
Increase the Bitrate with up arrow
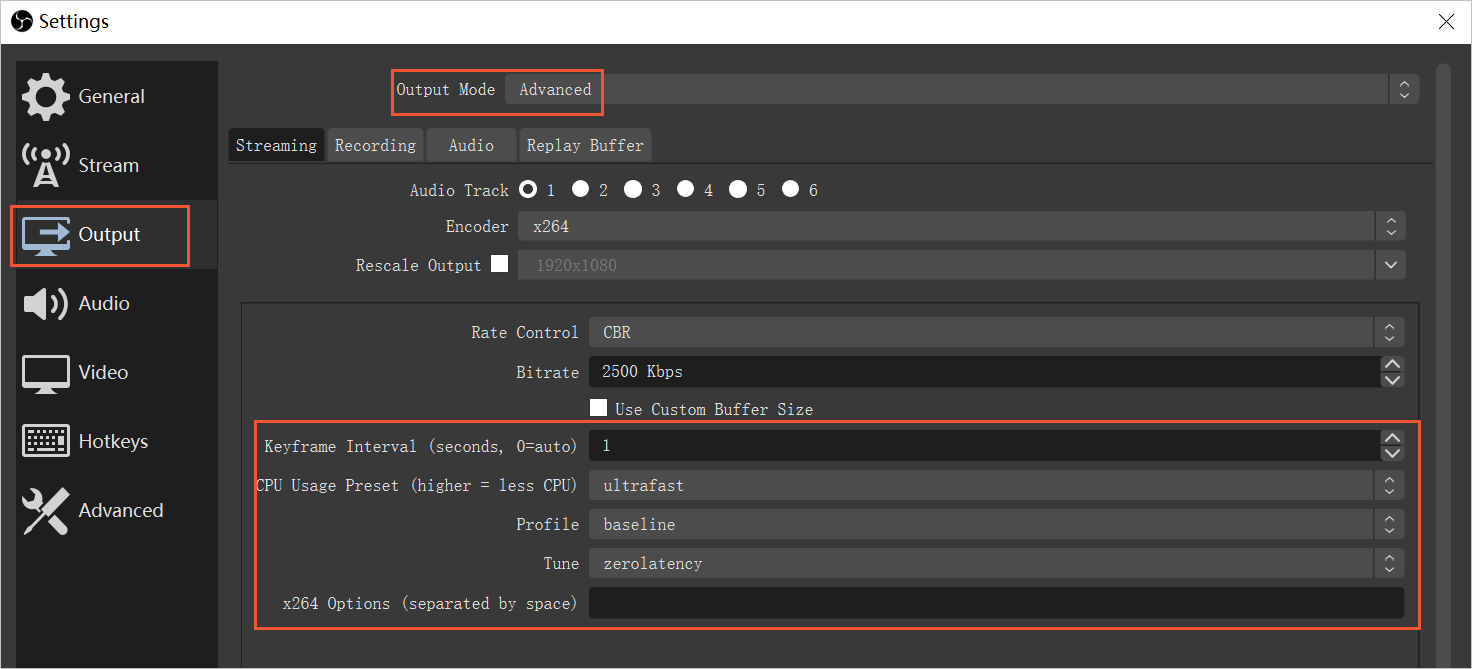click(x=1392, y=364)
